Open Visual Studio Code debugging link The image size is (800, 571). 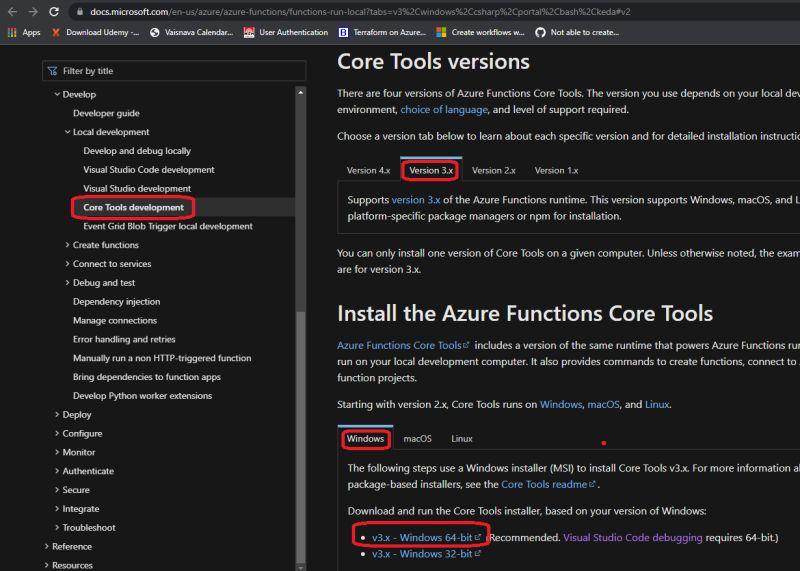coord(633,537)
